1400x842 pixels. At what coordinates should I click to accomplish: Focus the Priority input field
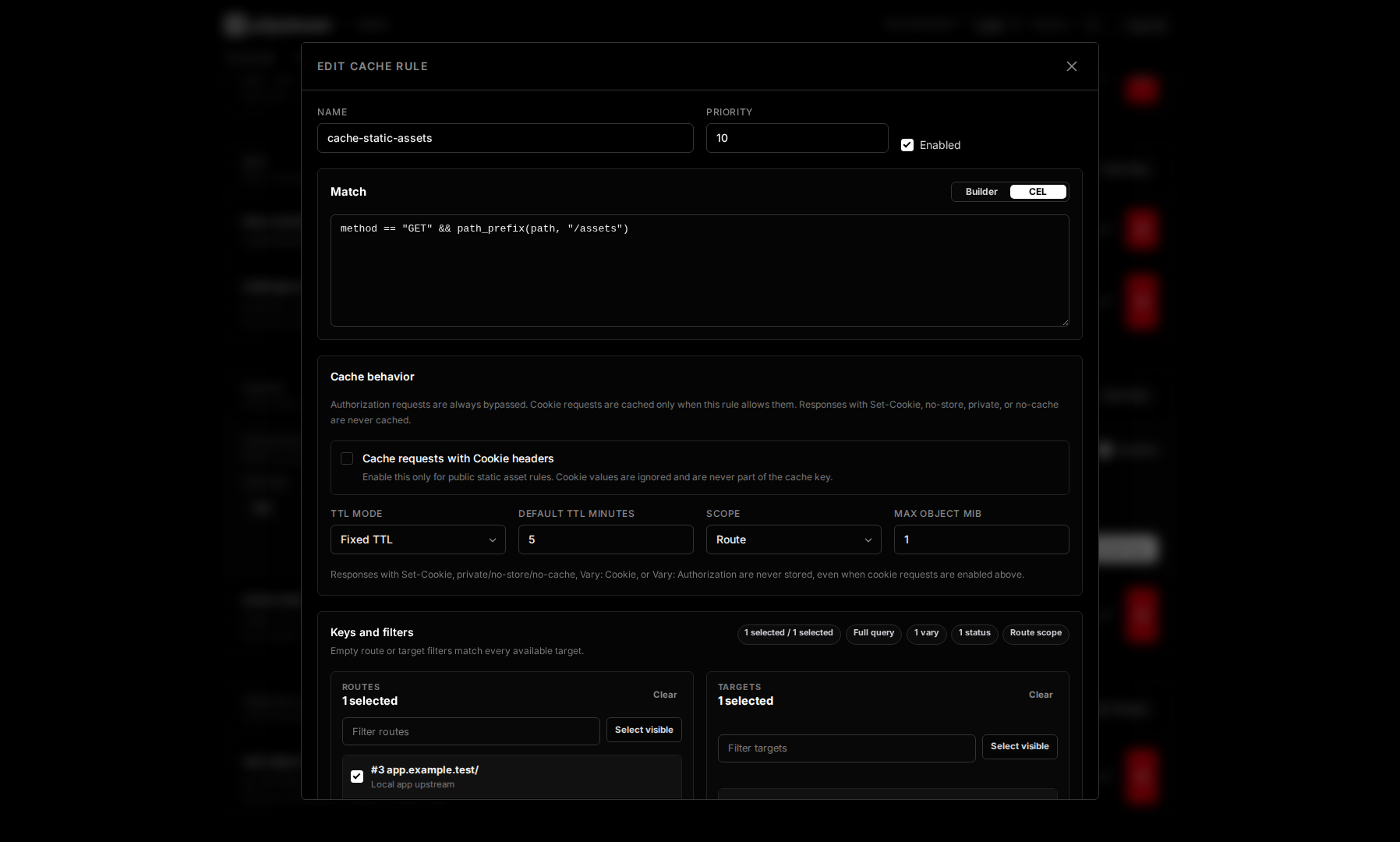(x=797, y=138)
